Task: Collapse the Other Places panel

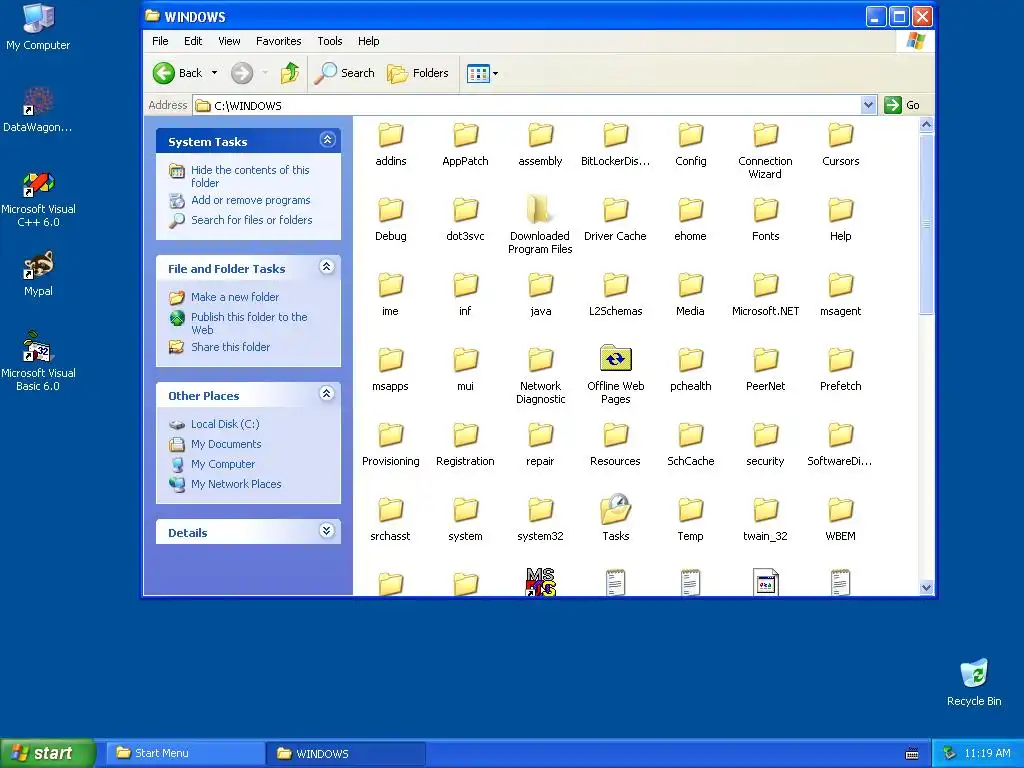Action: pos(327,393)
